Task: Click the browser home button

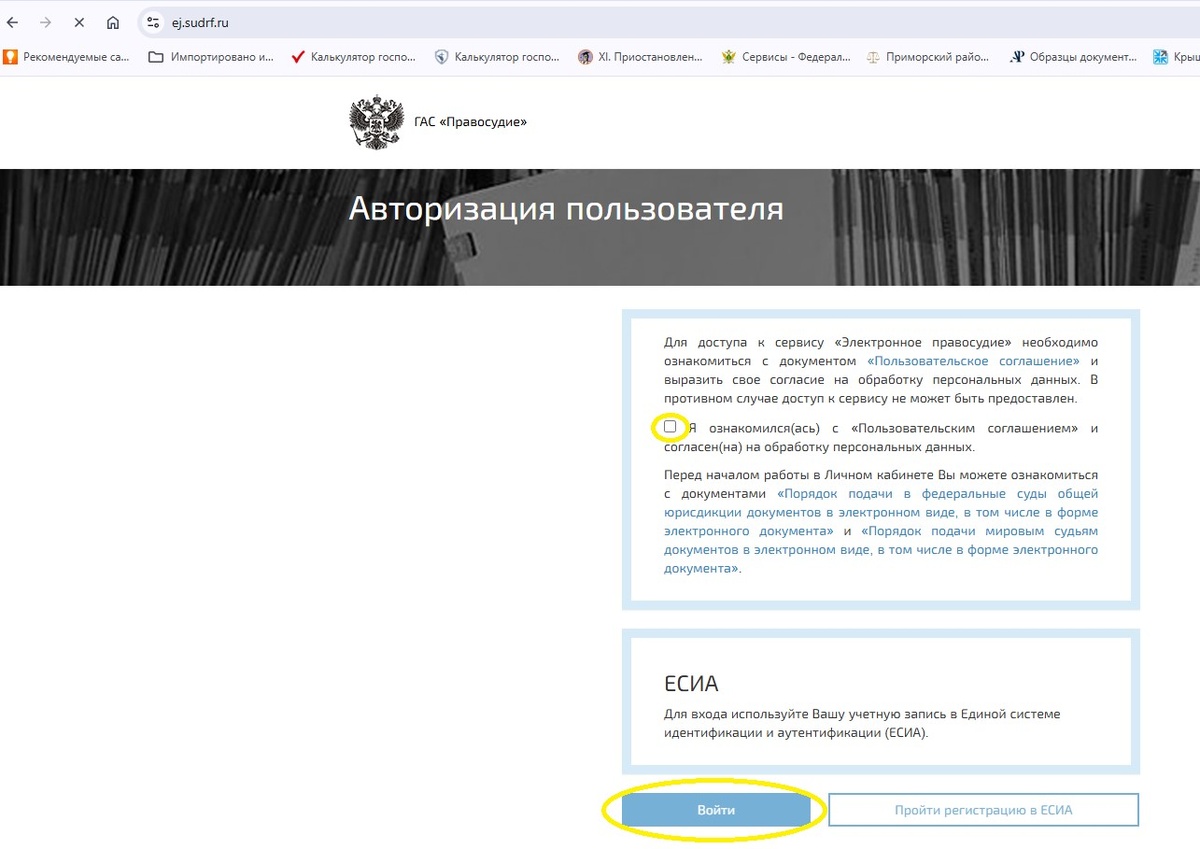Action: click(112, 21)
